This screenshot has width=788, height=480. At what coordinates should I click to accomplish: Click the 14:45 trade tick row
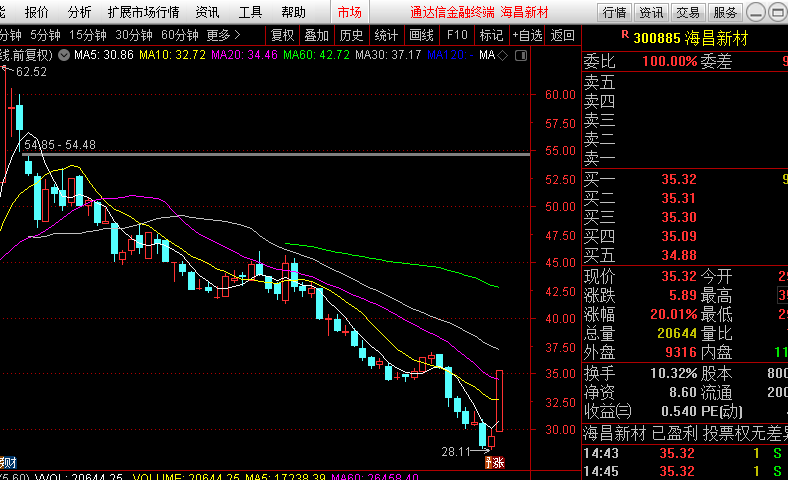point(685,471)
